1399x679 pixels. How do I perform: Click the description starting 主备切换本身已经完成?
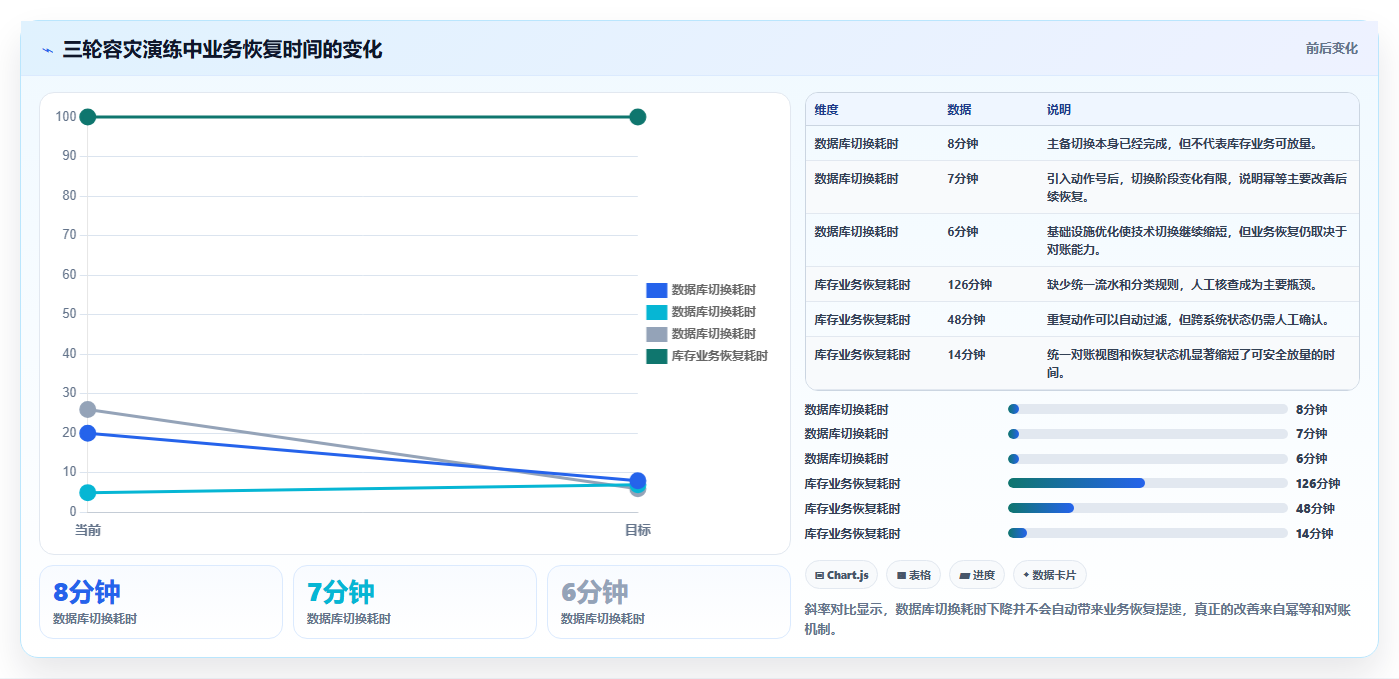click(1185, 144)
